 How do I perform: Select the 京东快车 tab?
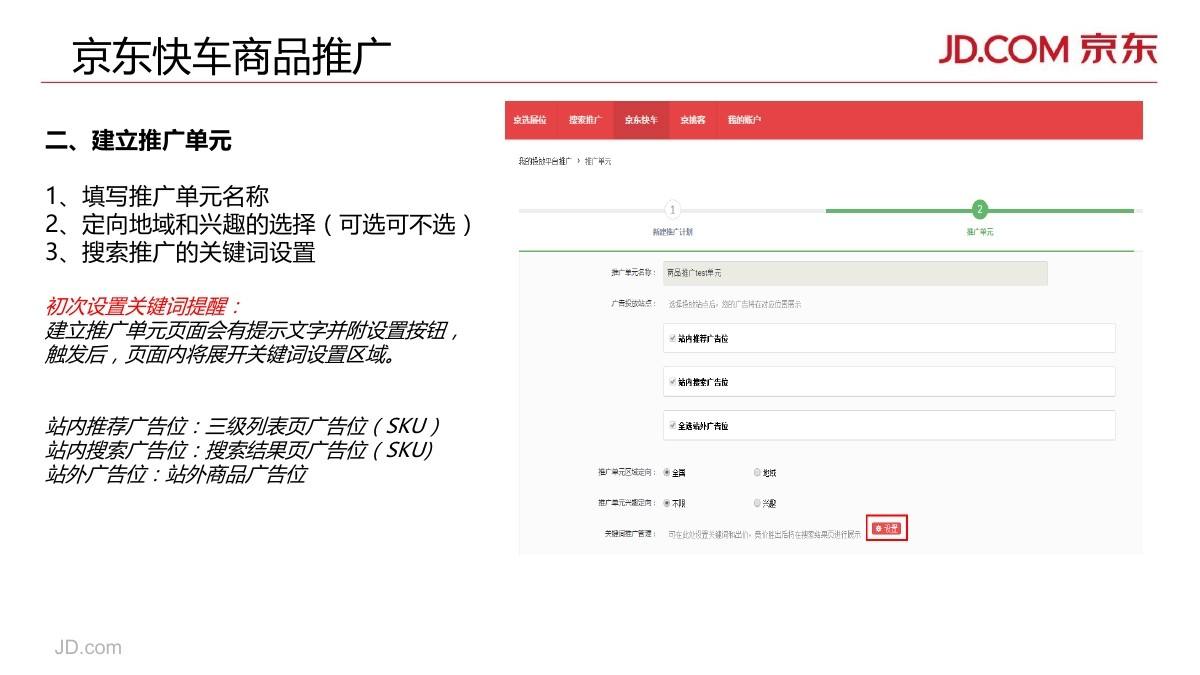[x=641, y=120]
